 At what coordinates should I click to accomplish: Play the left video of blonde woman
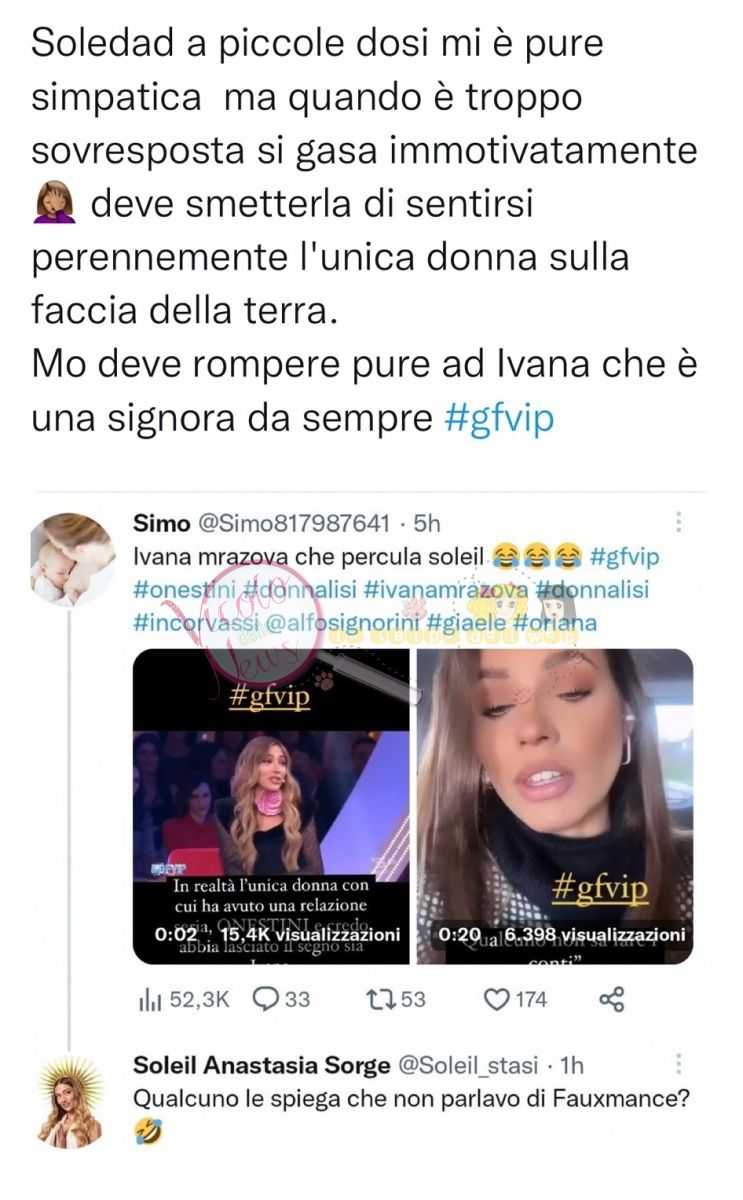coord(271,806)
